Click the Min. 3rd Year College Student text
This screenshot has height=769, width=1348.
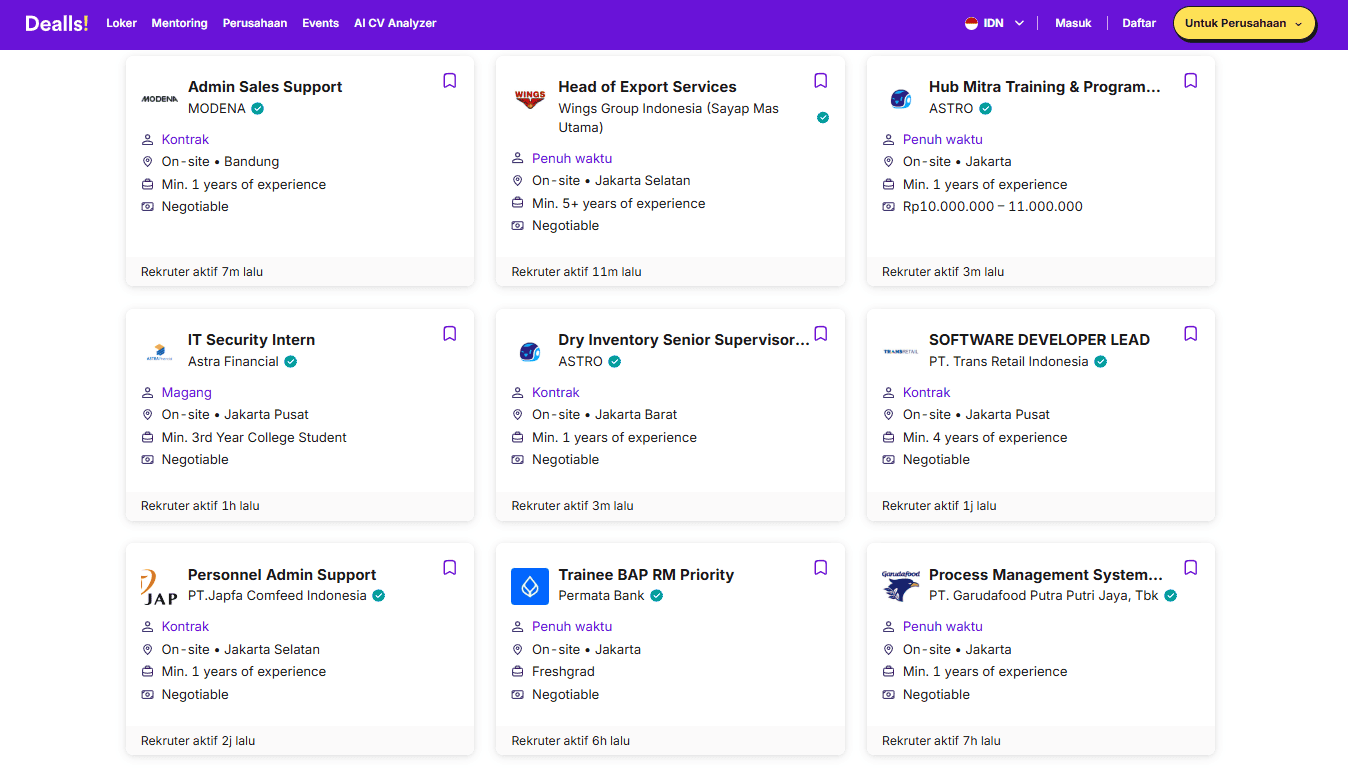click(x=254, y=438)
